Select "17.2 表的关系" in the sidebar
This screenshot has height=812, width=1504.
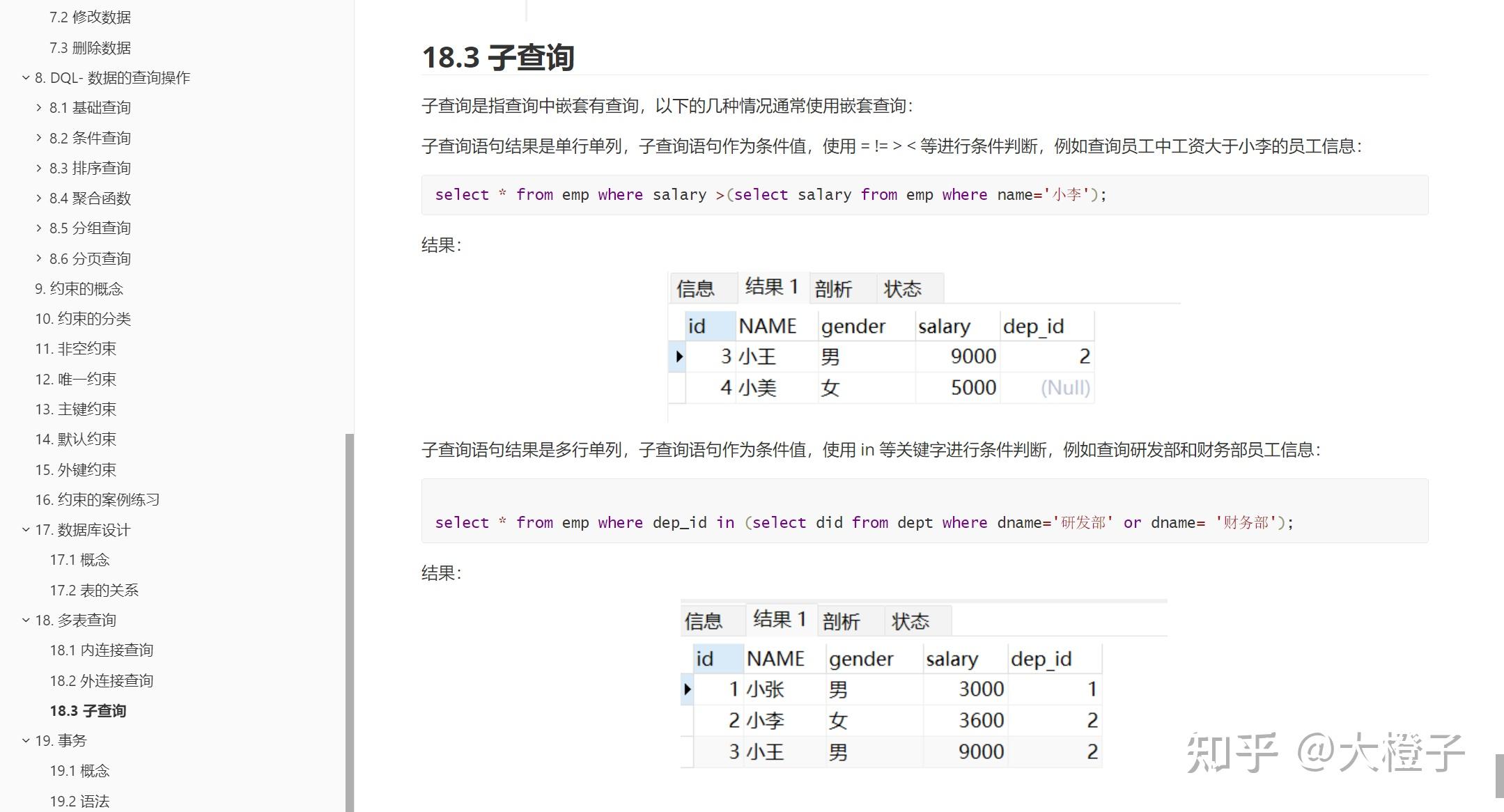point(94,590)
